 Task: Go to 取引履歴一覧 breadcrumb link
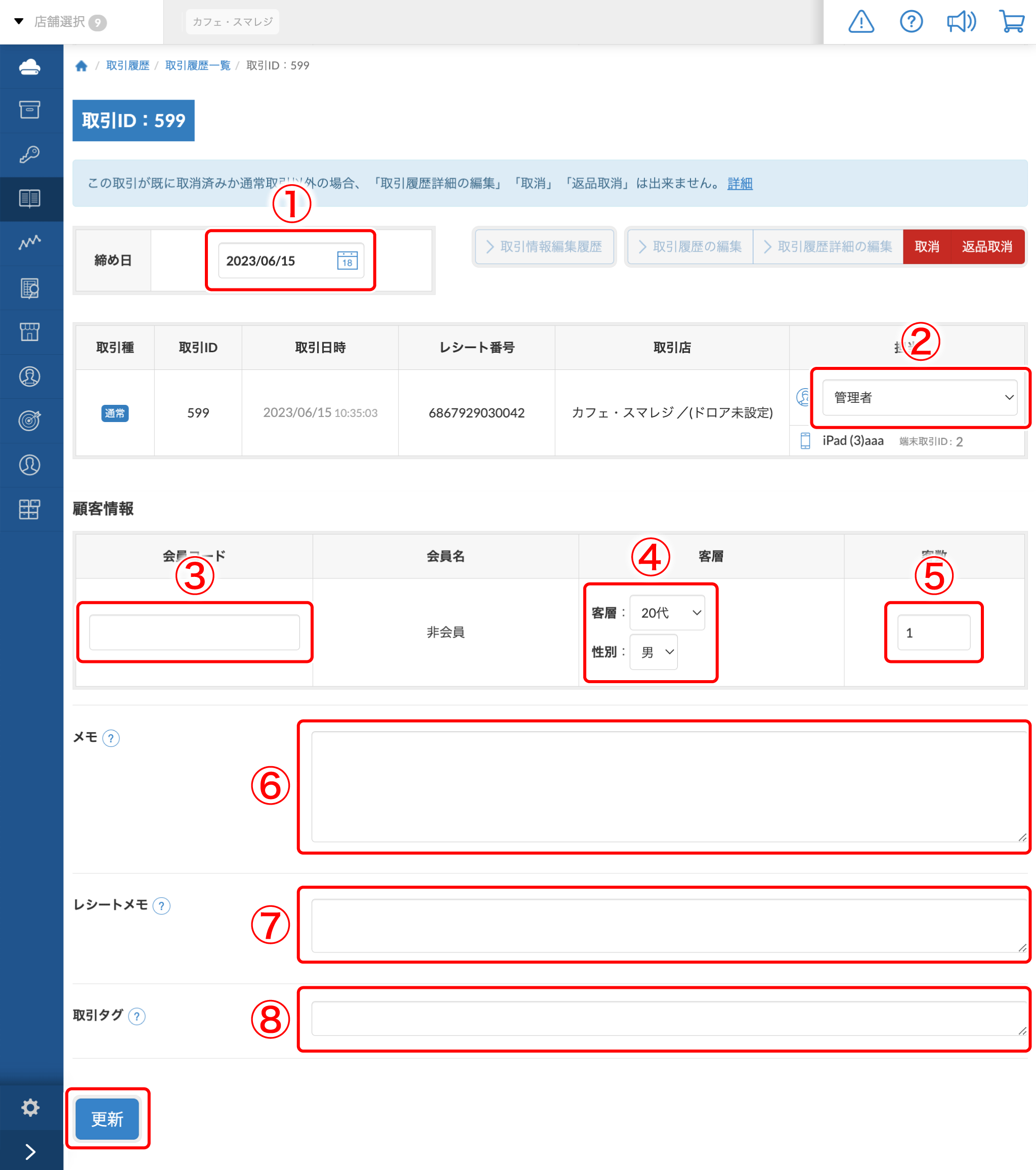click(197, 66)
